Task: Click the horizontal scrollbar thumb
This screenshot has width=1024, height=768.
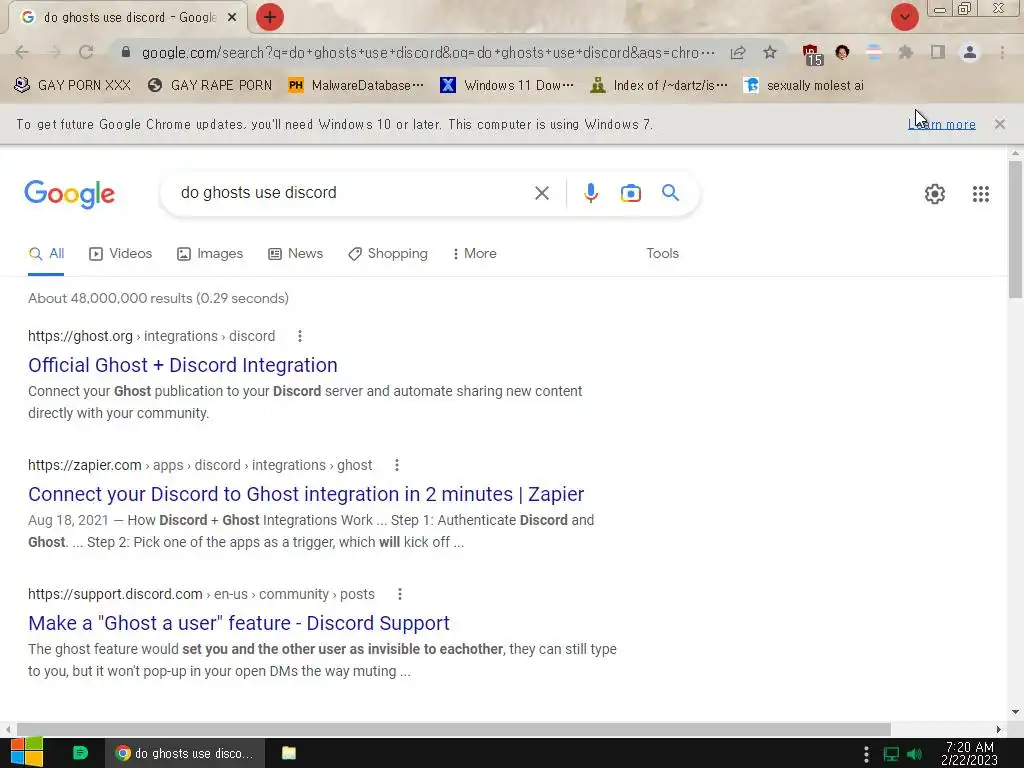Action: [454, 729]
